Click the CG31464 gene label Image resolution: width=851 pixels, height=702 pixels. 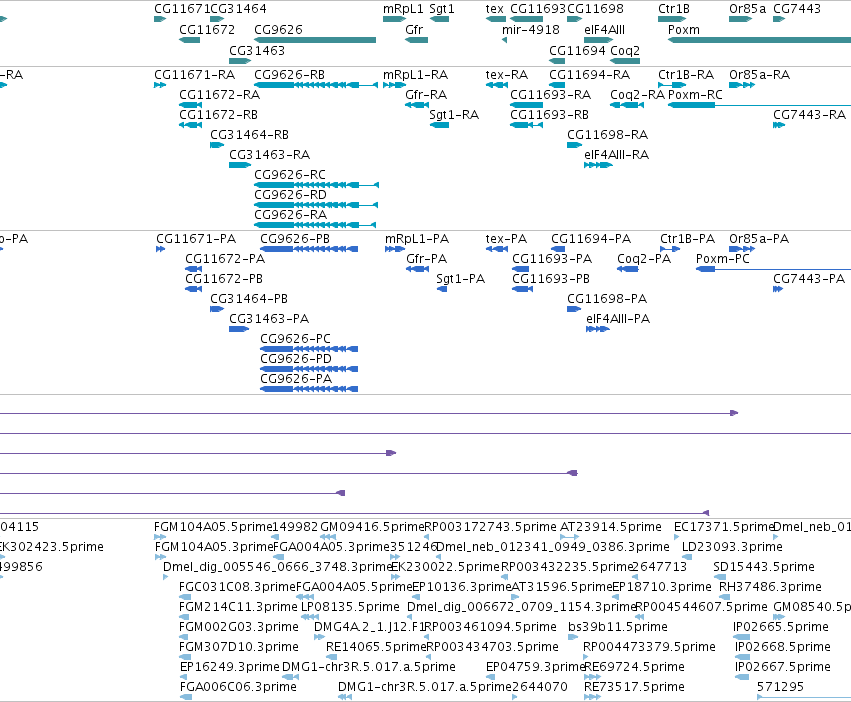tap(238, 9)
